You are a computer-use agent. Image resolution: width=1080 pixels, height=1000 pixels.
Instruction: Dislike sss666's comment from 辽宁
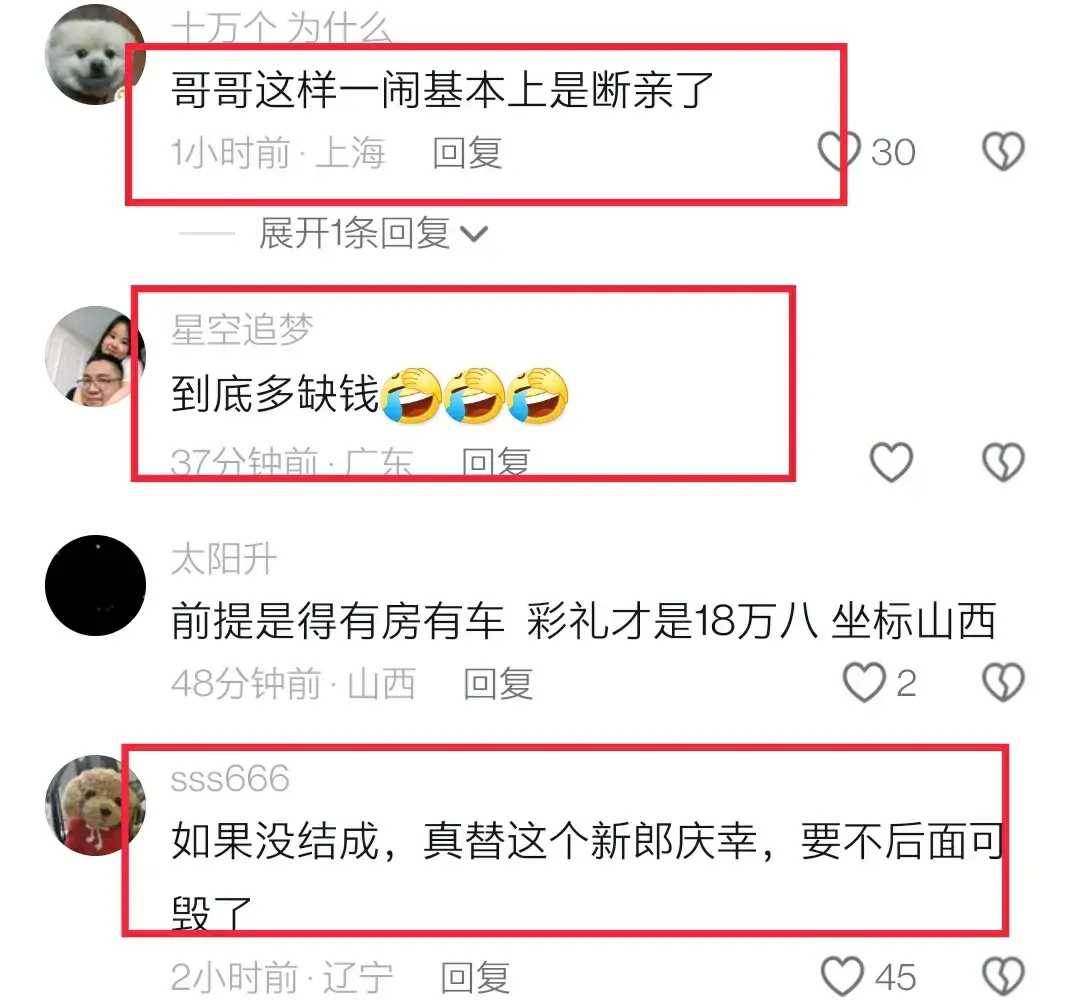(1003, 977)
